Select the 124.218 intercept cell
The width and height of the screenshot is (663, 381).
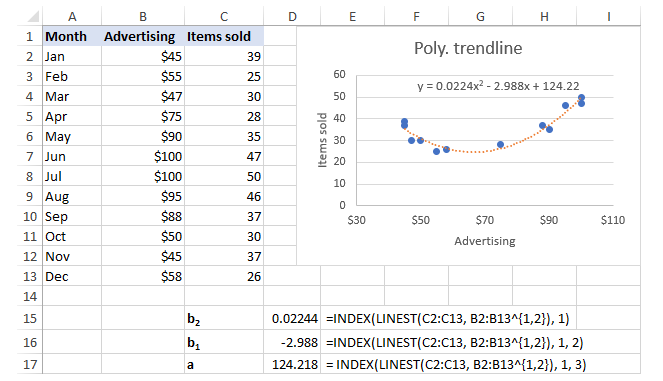292,364
